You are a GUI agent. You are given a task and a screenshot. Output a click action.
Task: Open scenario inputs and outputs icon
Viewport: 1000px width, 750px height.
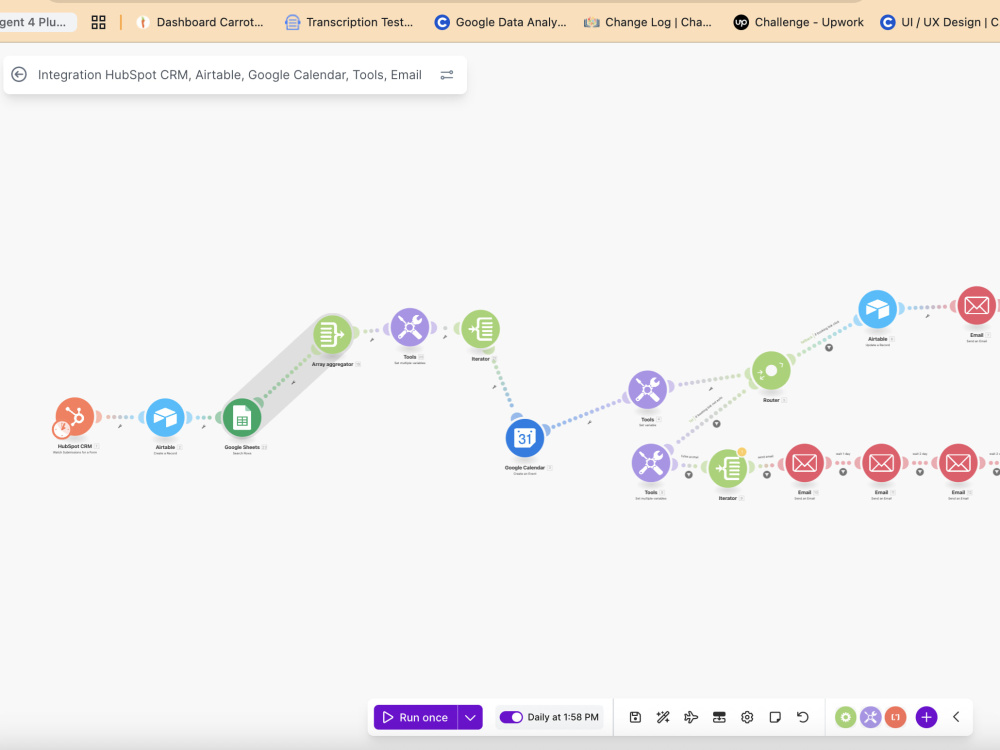click(719, 717)
